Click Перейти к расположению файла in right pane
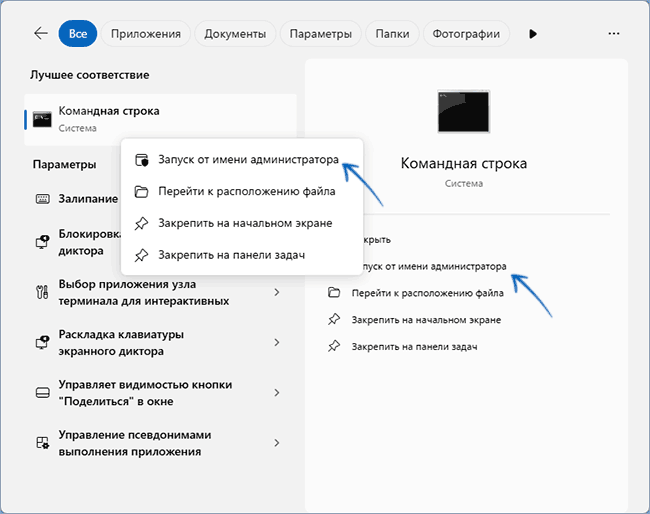The image size is (650, 514). 427,293
